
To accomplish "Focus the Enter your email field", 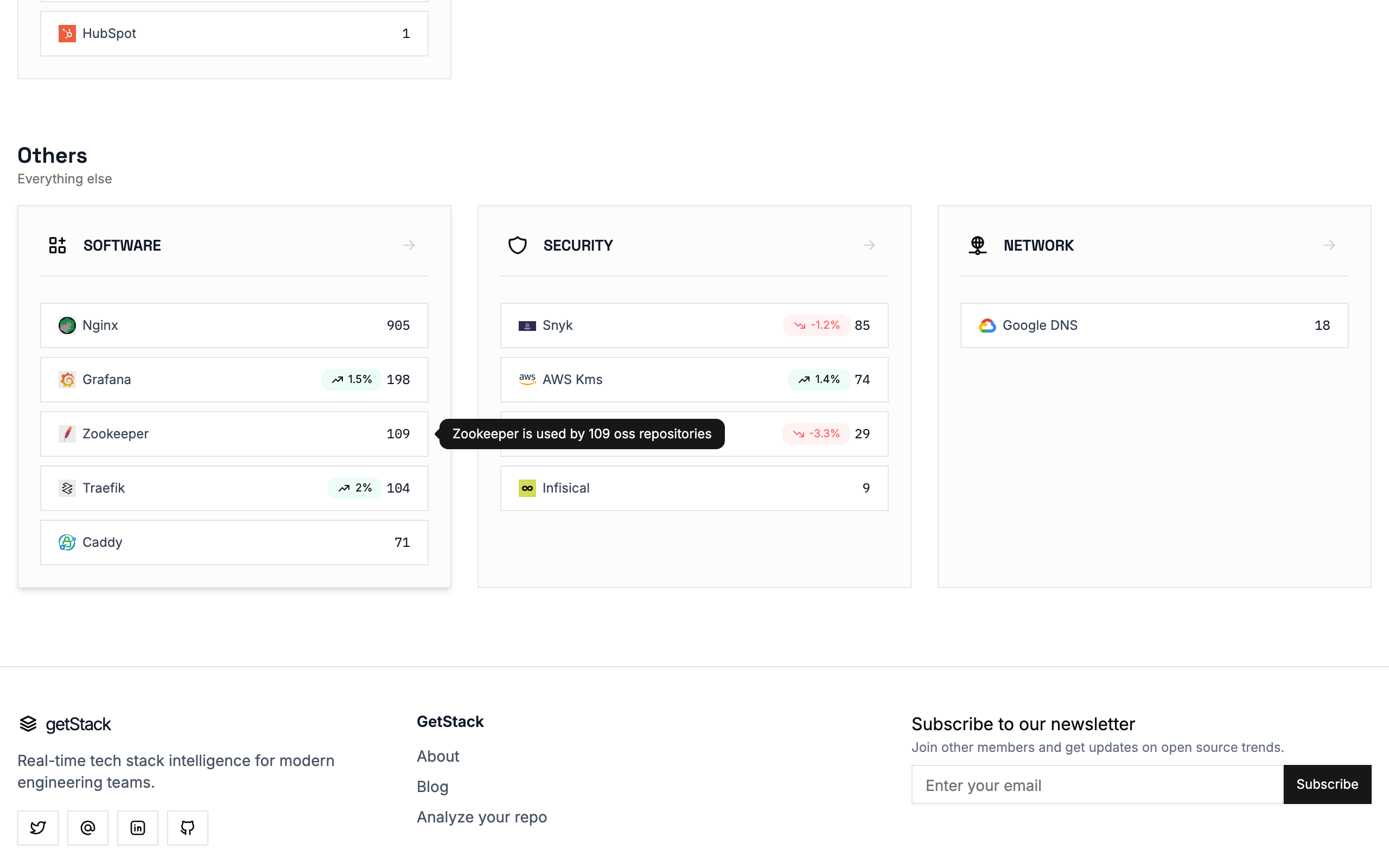I will (1097, 785).
